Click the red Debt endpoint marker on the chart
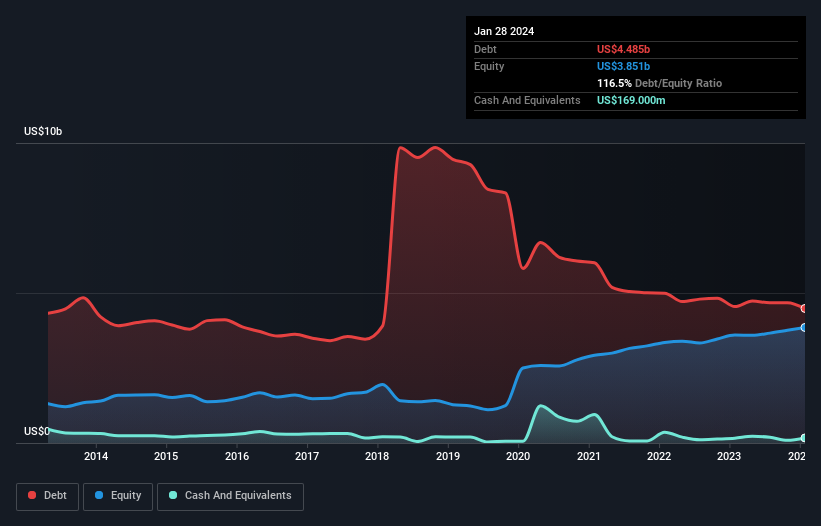The image size is (821, 526). coord(804,309)
